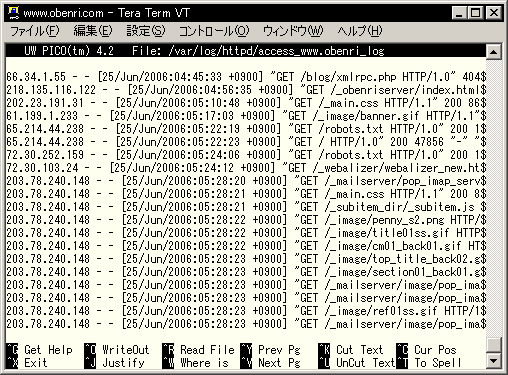
Task: Open the ファイル(F) menu
Action: 35,31
